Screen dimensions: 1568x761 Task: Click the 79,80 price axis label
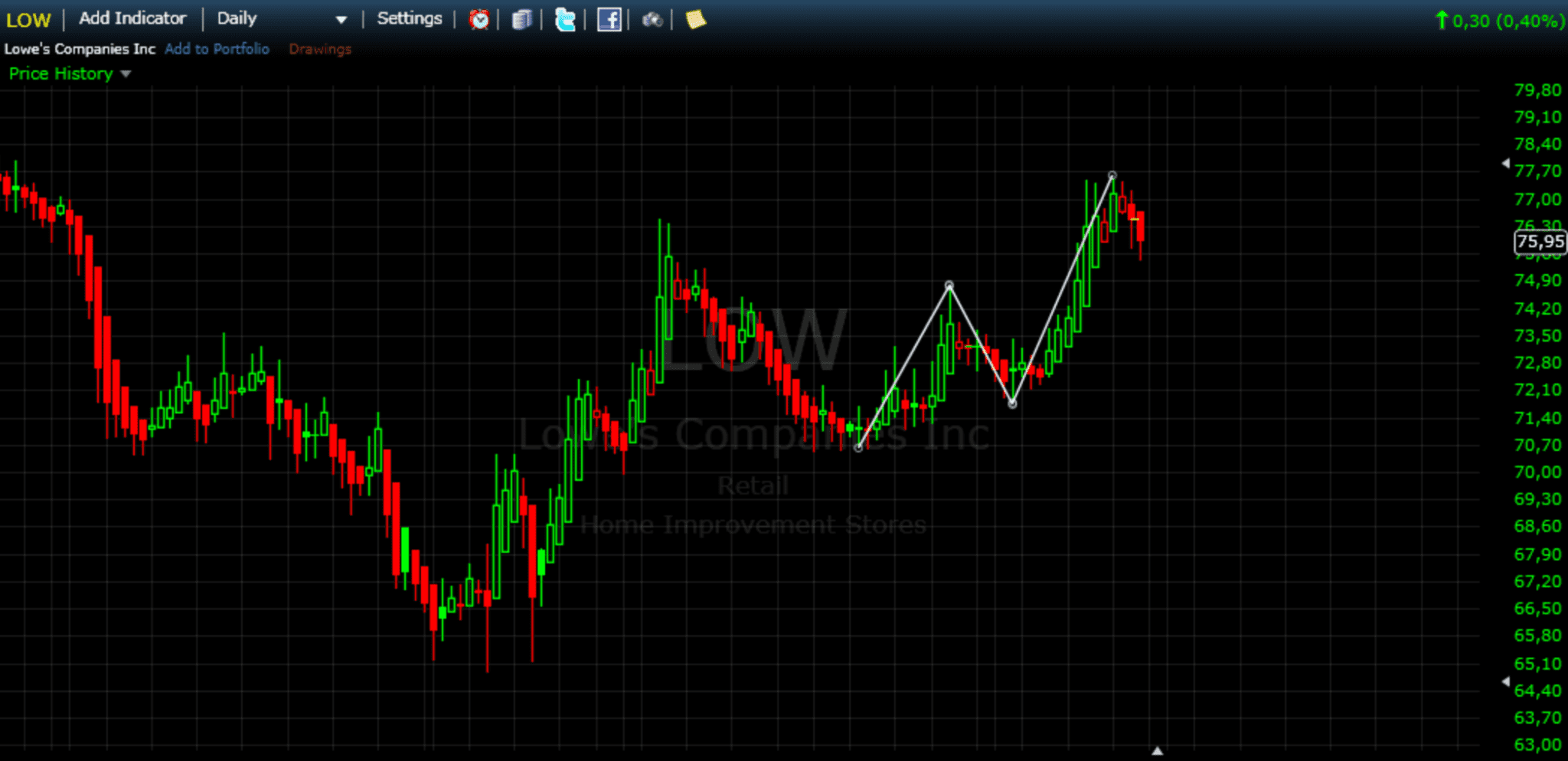pyautogui.click(x=1537, y=90)
